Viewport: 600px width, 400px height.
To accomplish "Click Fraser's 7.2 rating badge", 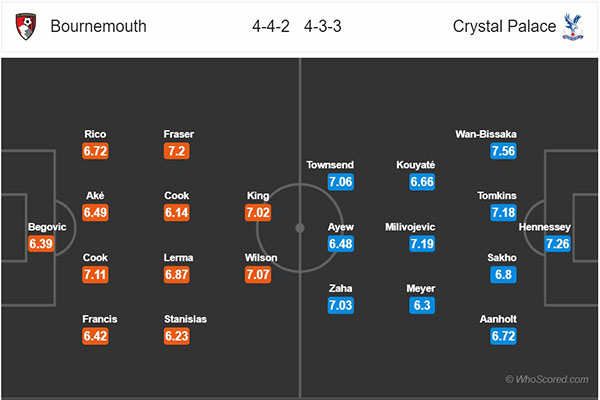I will coord(176,151).
